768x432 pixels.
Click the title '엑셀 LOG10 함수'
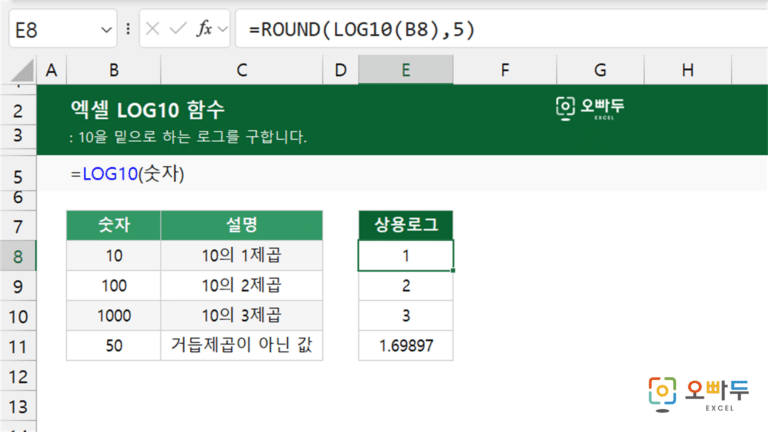pyautogui.click(x=147, y=109)
